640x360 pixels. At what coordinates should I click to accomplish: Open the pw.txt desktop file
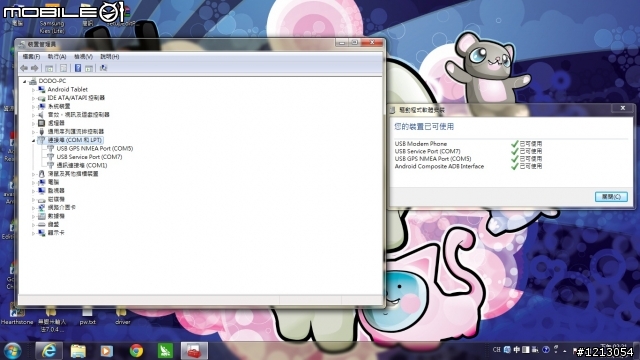pos(87,316)
